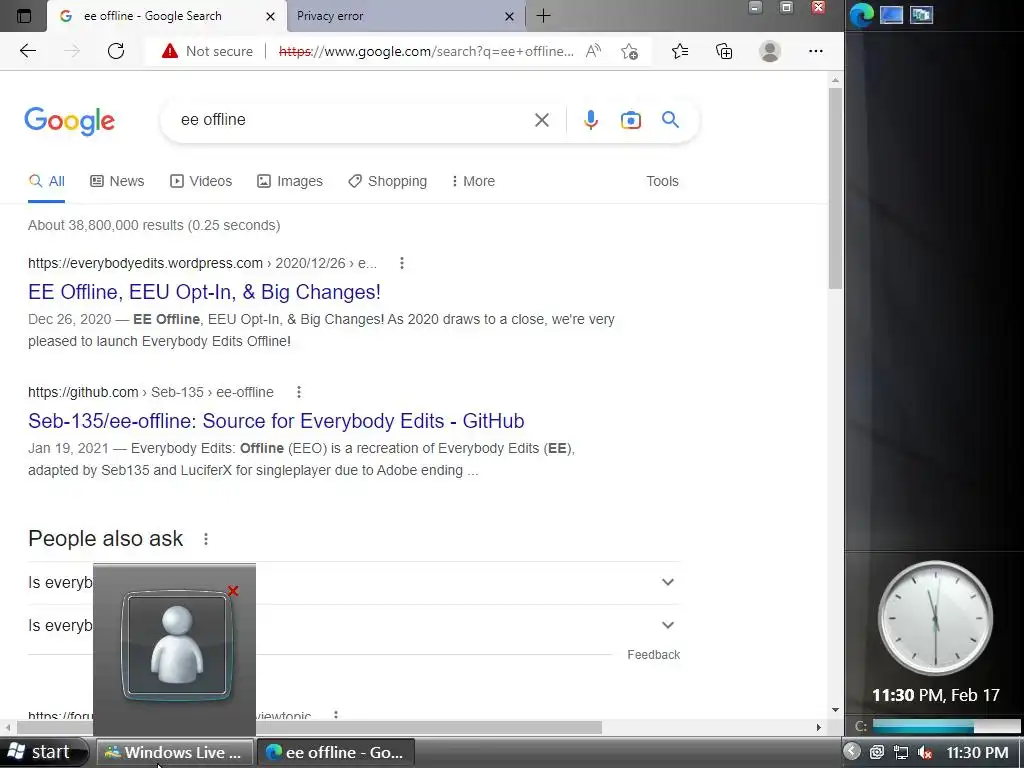
Task: Click the muted volume tray icon
Action: click(x=925, y=752)
